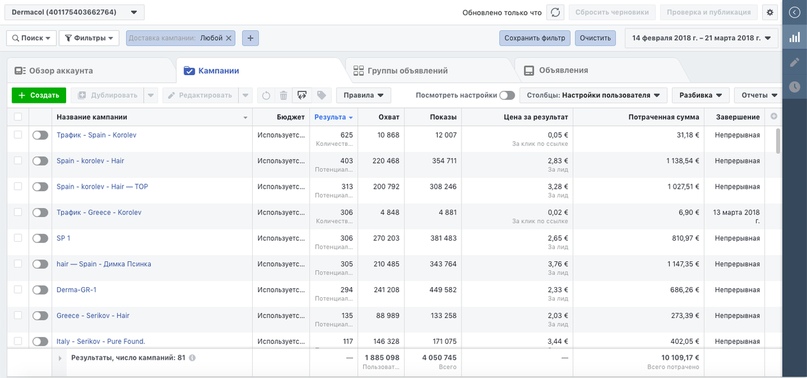The height and width of the screenshot is (378, 807).
Task: Toggle campaign 'Трафик - Spain - Korolev' switch
Action: (40, 135)
